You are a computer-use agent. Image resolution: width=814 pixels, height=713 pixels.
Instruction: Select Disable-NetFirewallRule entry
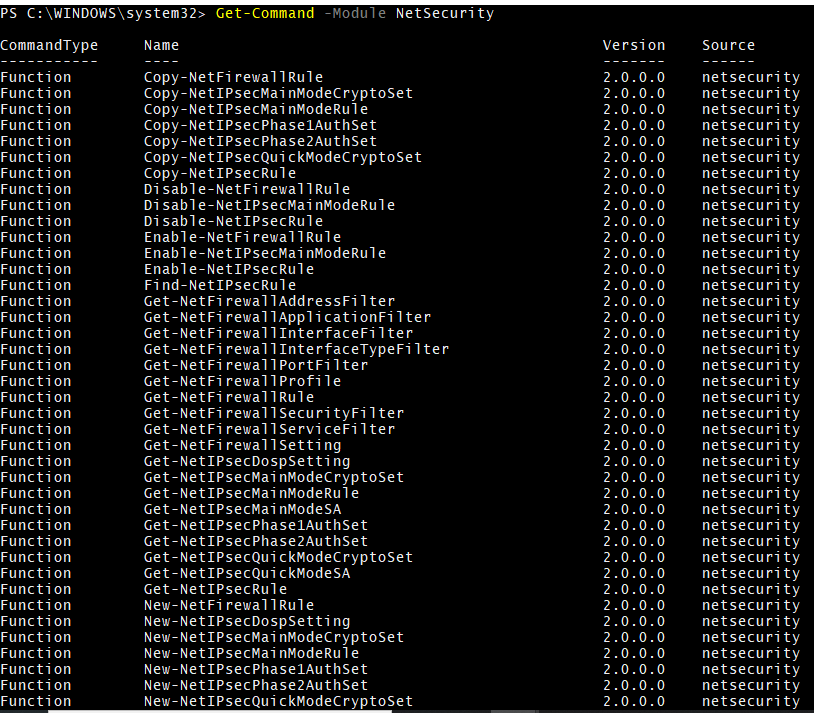tap(247, 190)
